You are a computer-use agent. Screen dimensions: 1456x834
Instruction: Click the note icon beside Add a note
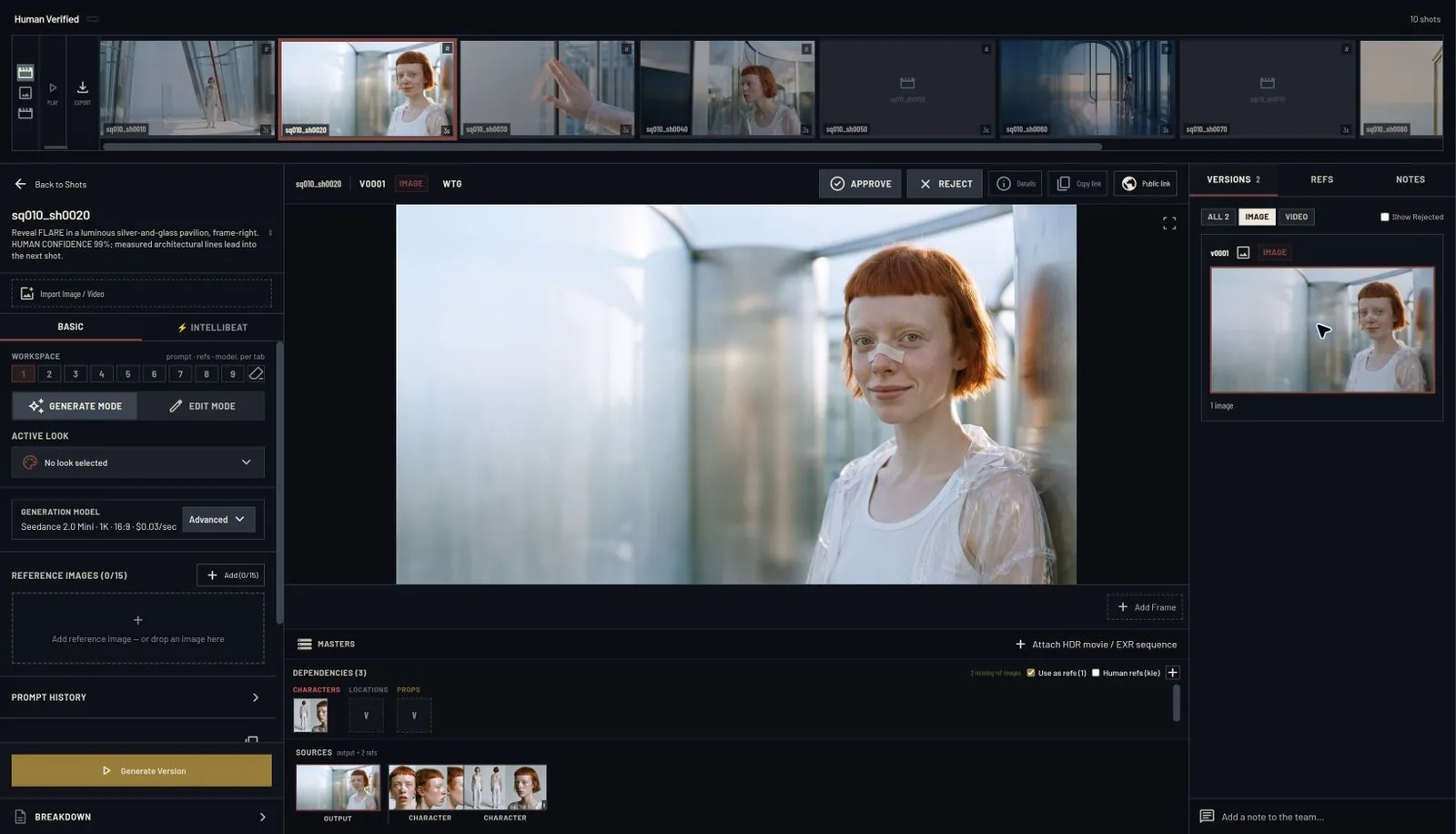pyautogui.click(x=1207, y=816)
